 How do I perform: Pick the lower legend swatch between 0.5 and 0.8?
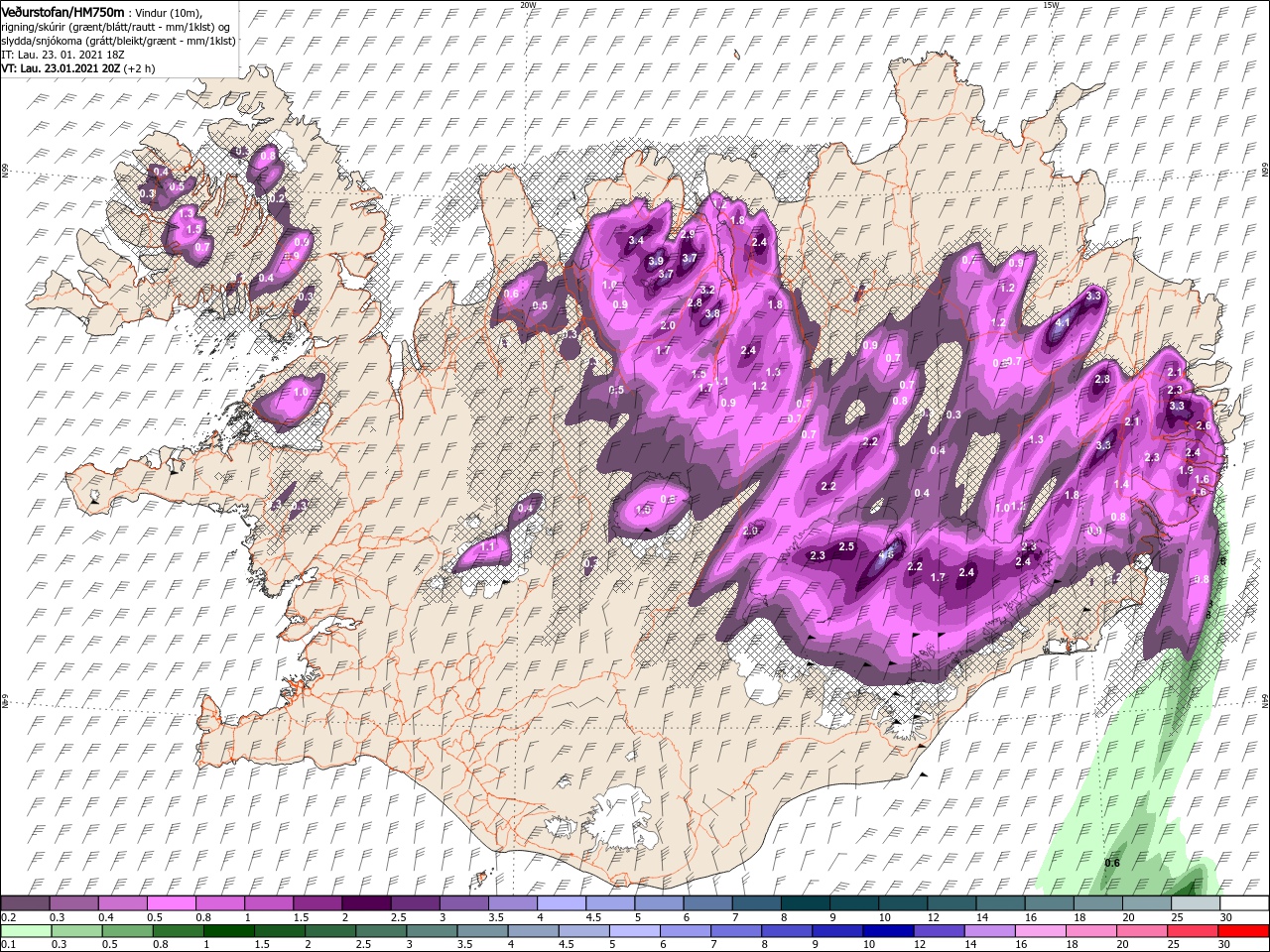[x=127, y=931]
